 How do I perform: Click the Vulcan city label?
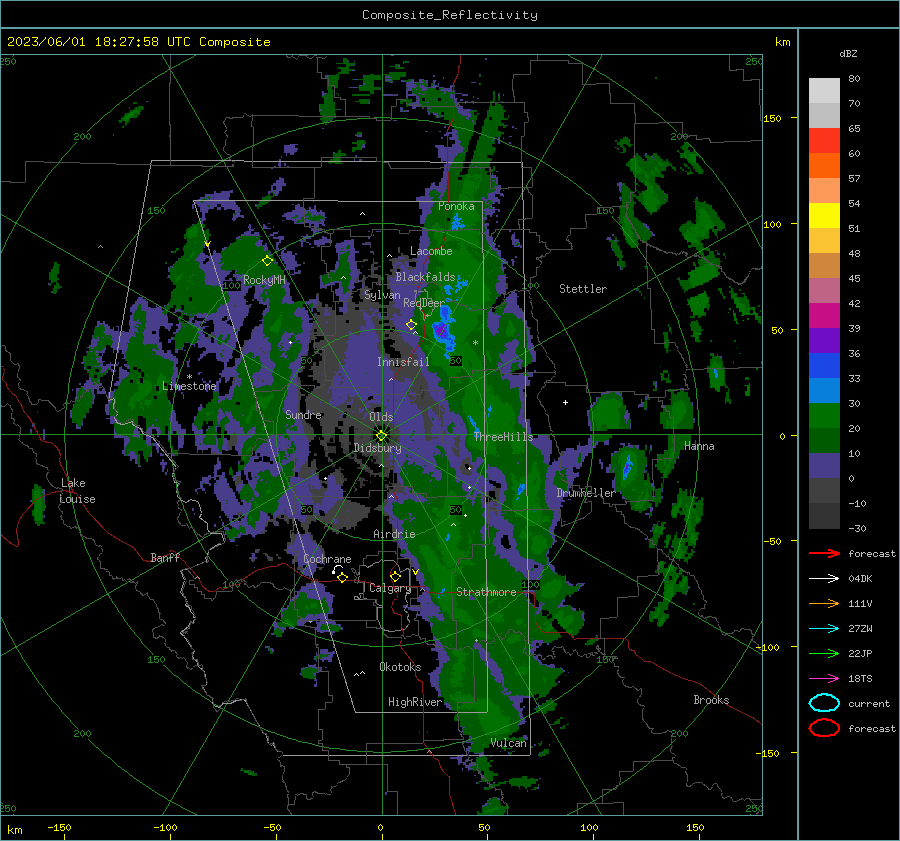(509, 743)
